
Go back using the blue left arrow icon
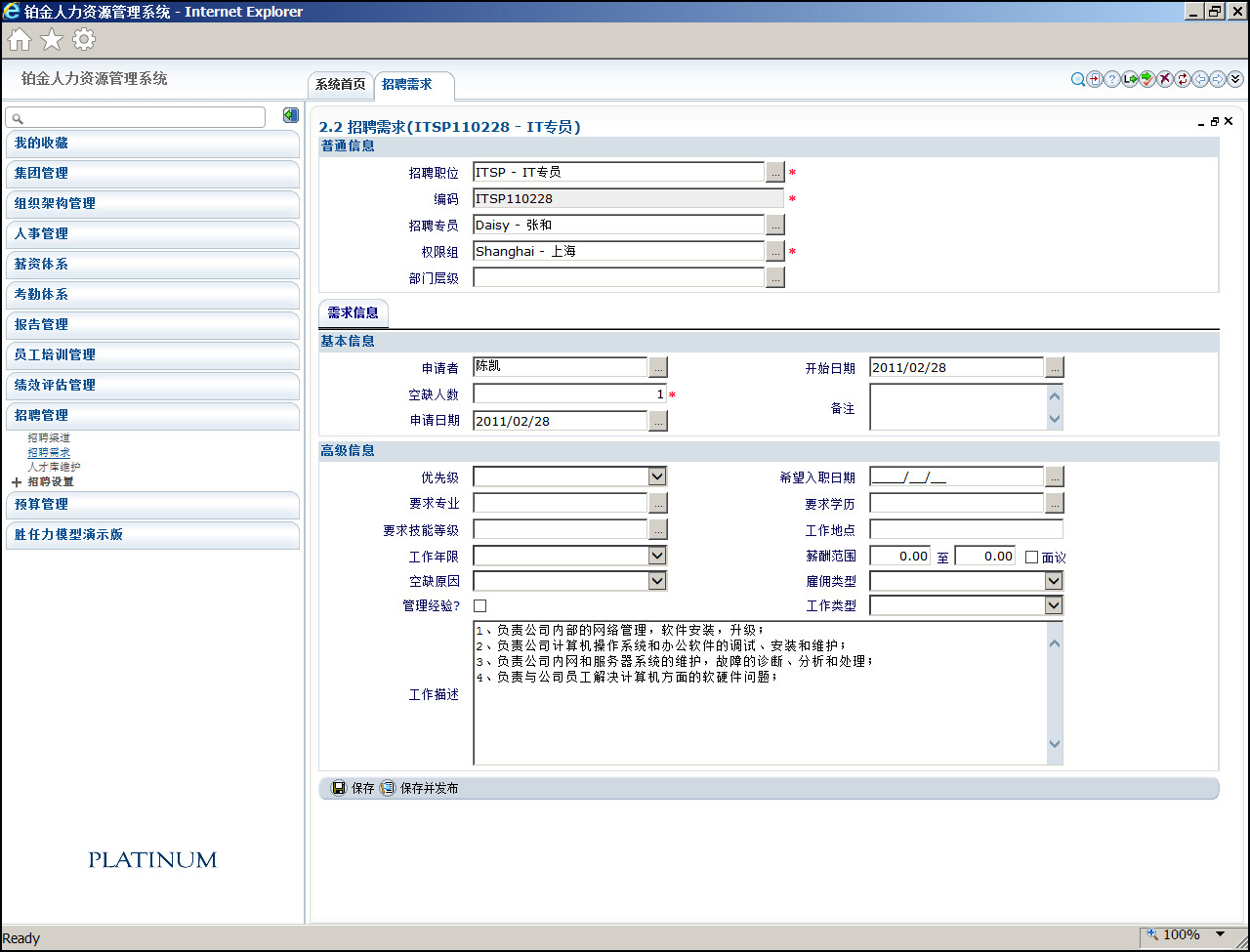click(1200, 80)
